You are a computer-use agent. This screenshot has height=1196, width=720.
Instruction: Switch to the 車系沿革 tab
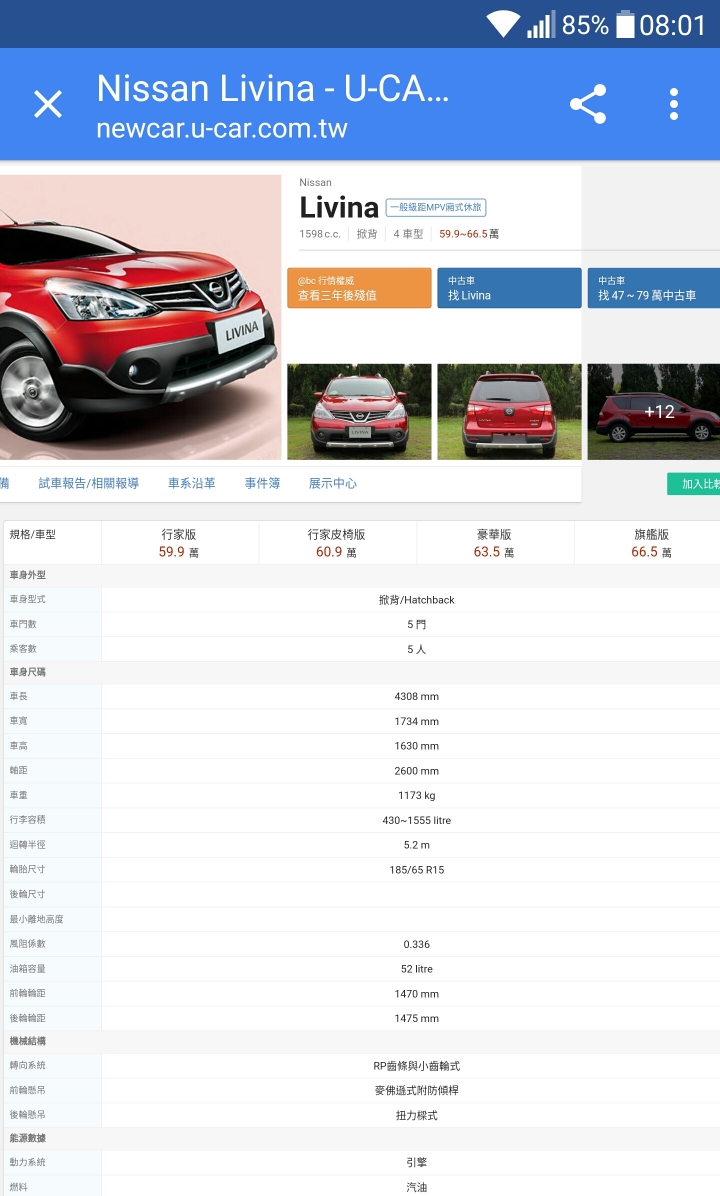[x=191, y=483]
